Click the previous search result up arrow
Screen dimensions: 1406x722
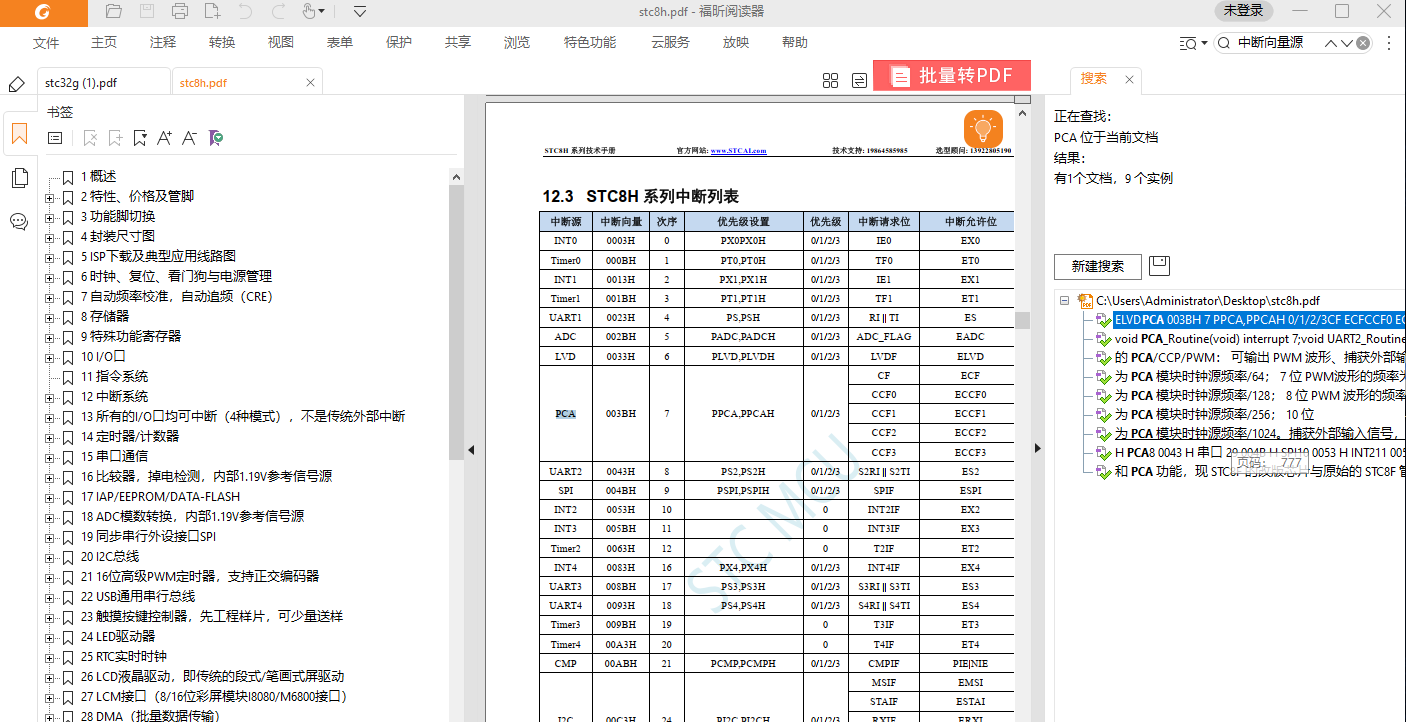click(1331, 43)
